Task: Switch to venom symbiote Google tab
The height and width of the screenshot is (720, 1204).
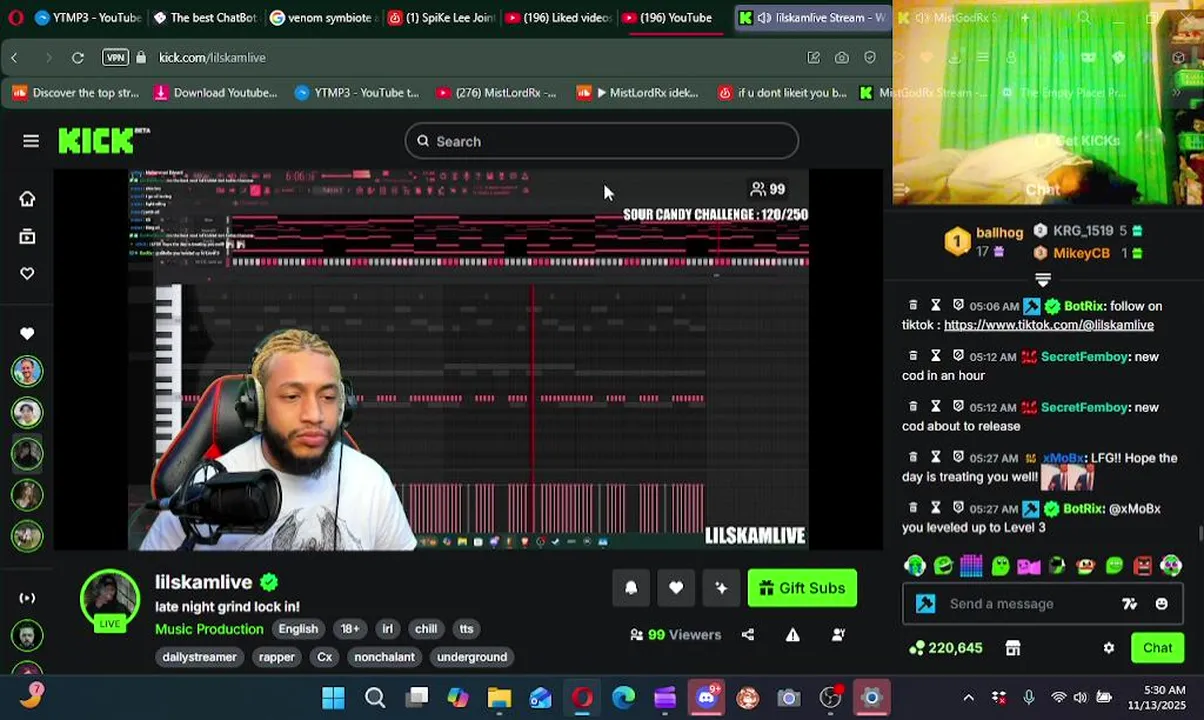Action: 323,17
